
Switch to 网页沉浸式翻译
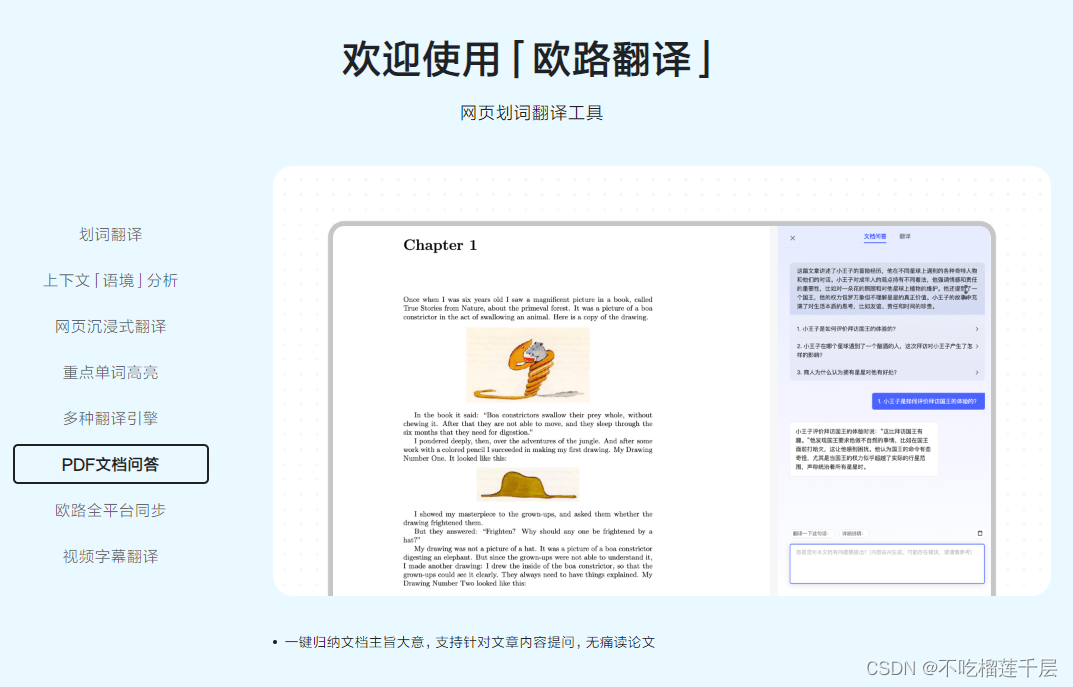(110, 326)
